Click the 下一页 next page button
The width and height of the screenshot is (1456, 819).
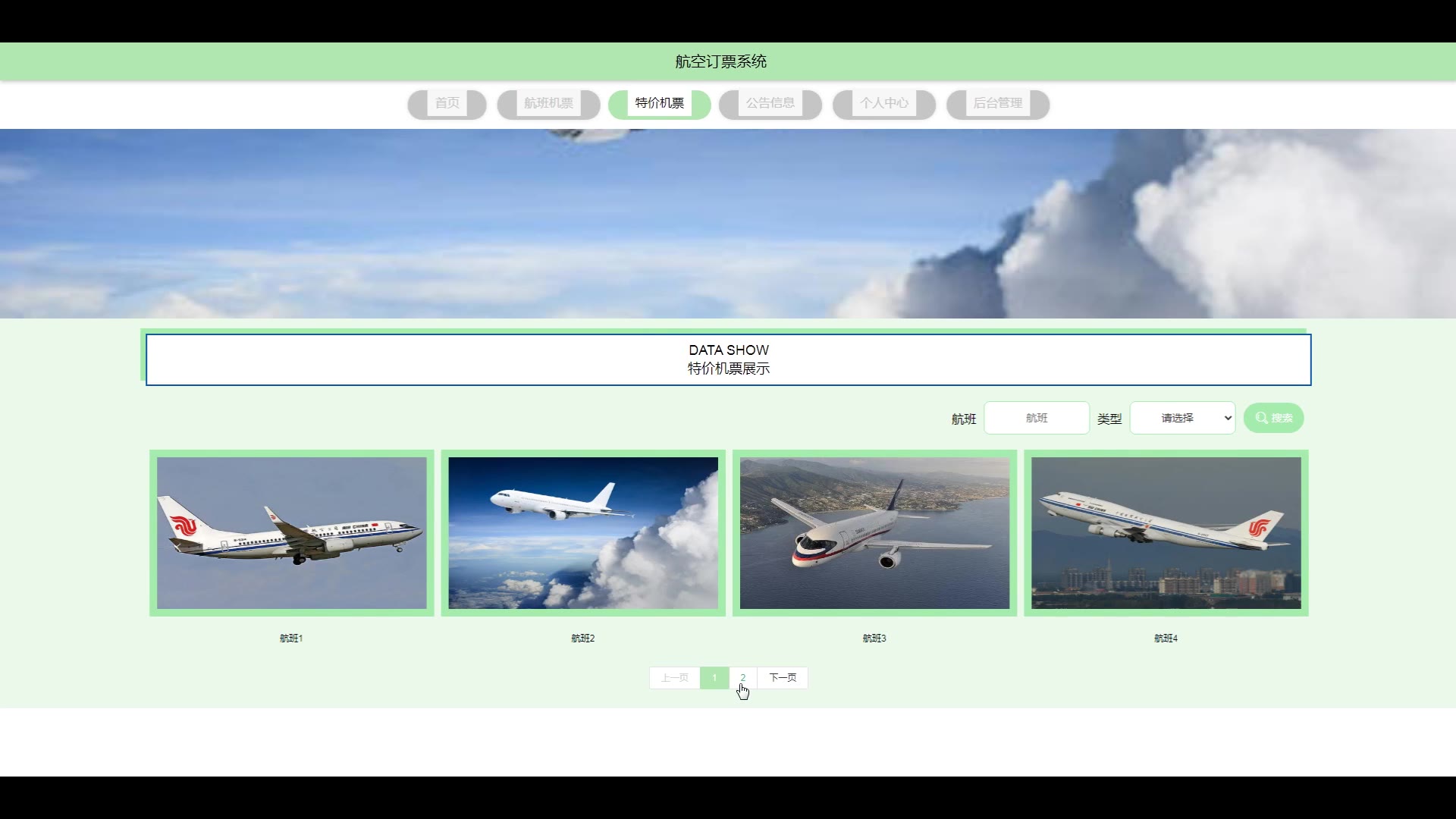click(x=783, y=677)
